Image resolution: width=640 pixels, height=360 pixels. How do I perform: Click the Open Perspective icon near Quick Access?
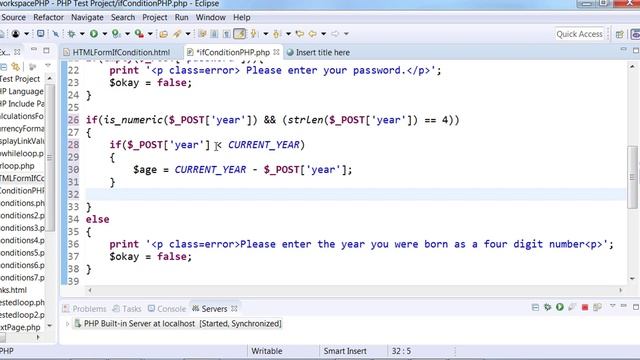620,34
